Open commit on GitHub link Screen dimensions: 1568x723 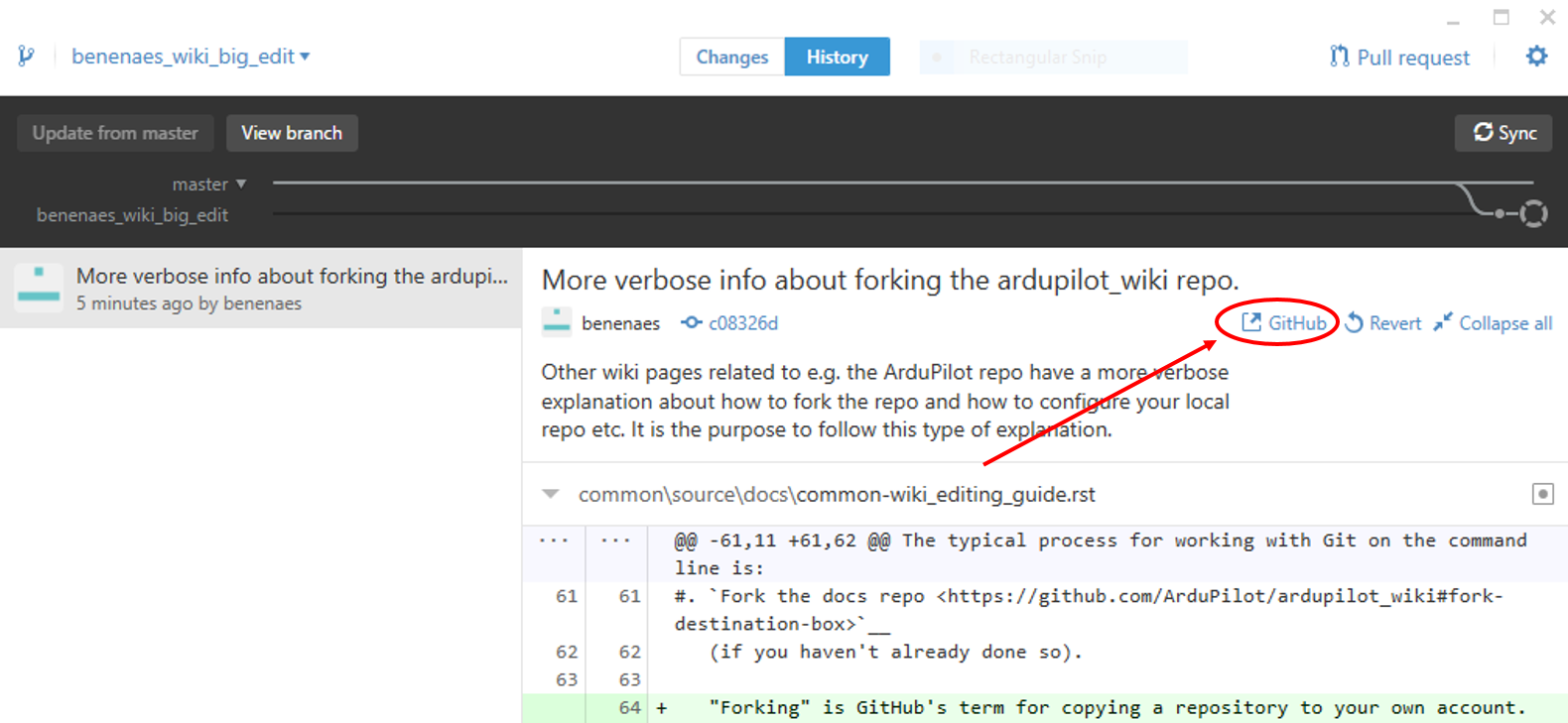pyautogui.click(x=1284, y=323)
